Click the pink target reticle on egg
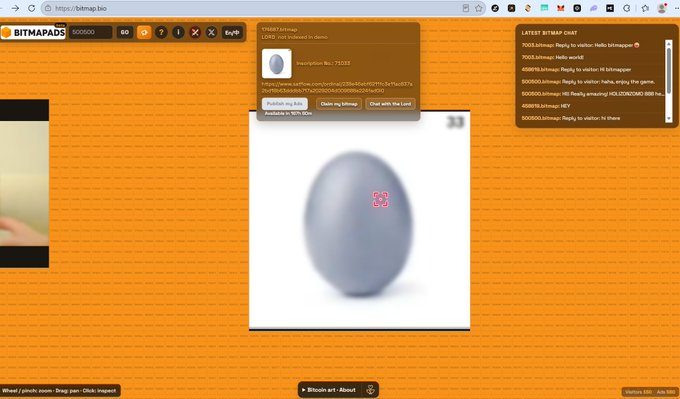680x399 pixels. (381, 200)
